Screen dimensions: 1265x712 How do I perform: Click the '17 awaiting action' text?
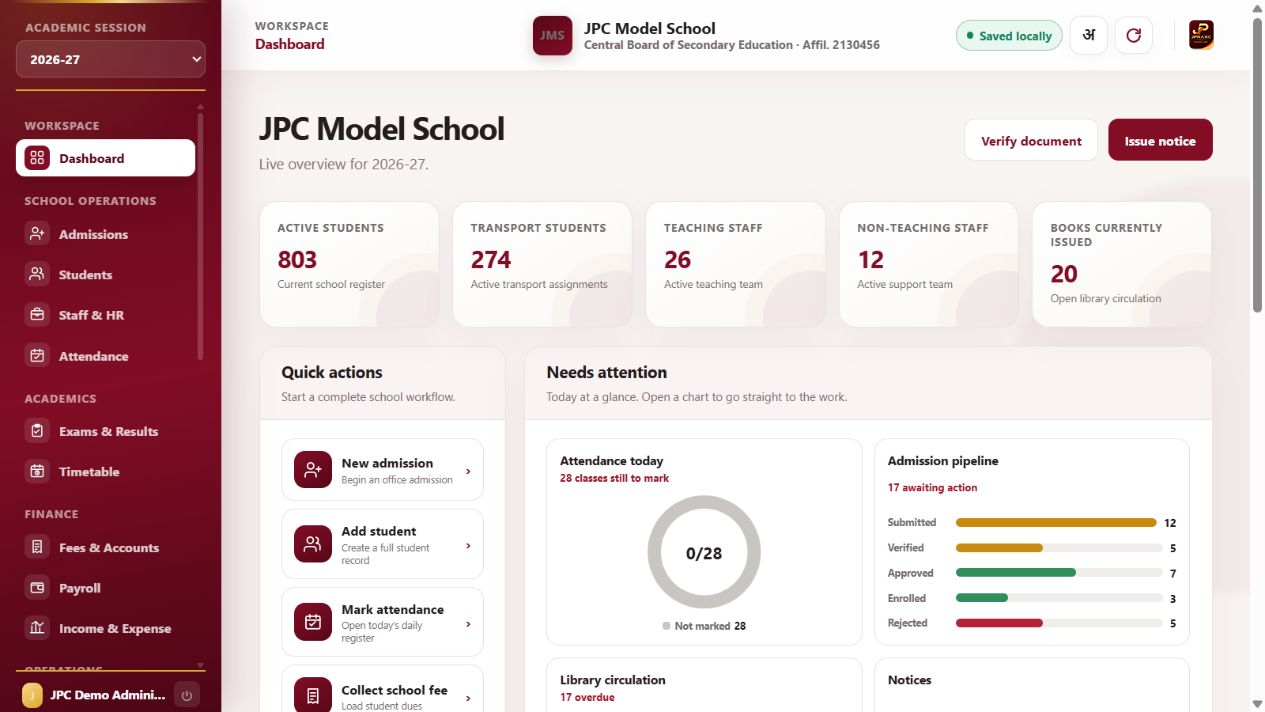pyautogui.click(x=932, y=487)
